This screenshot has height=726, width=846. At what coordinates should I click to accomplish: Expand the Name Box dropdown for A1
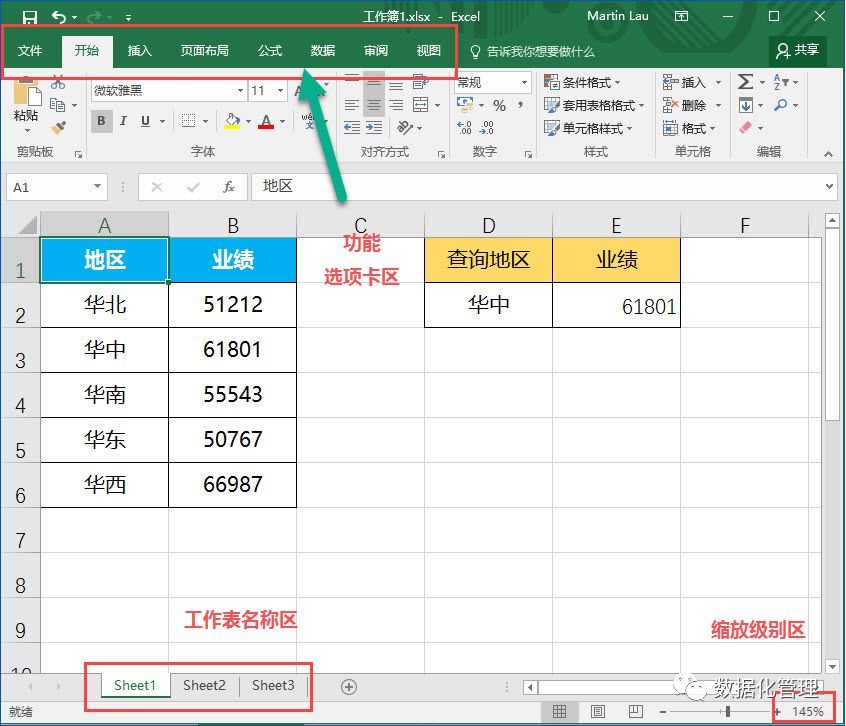coord(97,187)
